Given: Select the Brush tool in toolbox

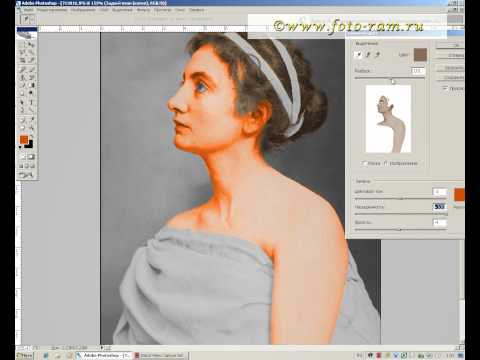Looking at the screenshot, I should click(31, 70).
